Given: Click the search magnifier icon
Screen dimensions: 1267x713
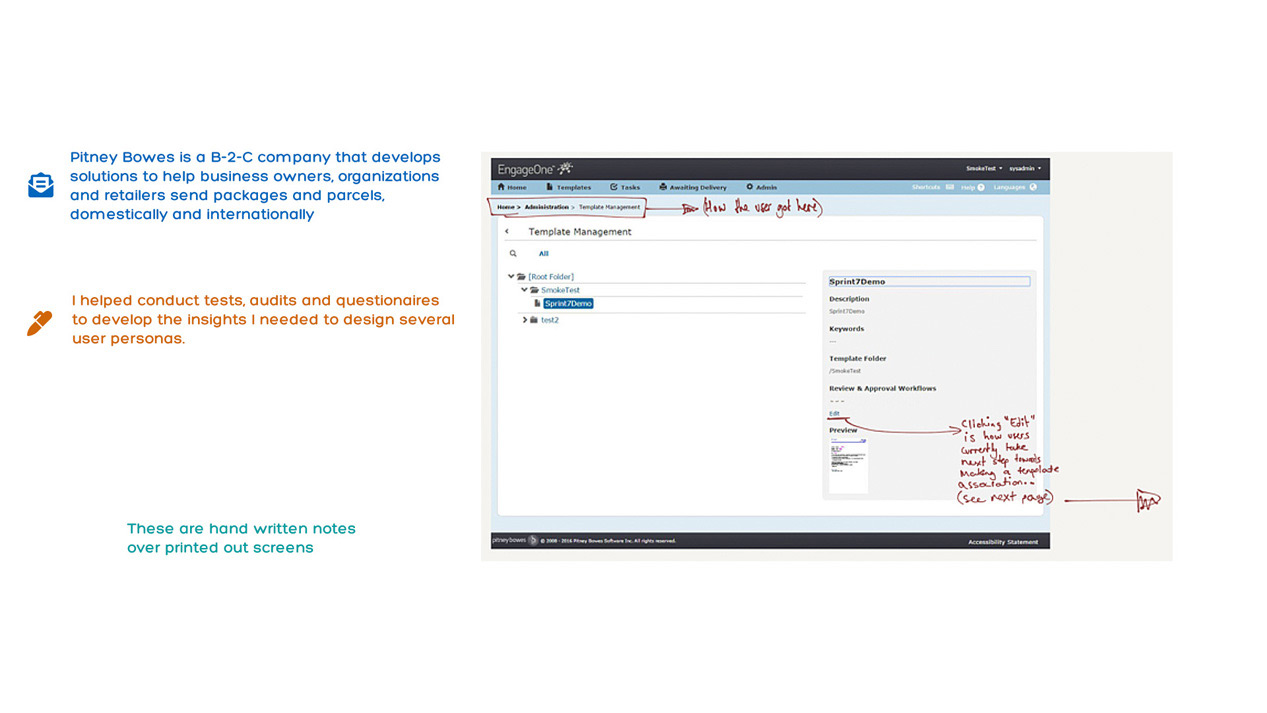Looking at the screenshot, I should coord(513,254).
